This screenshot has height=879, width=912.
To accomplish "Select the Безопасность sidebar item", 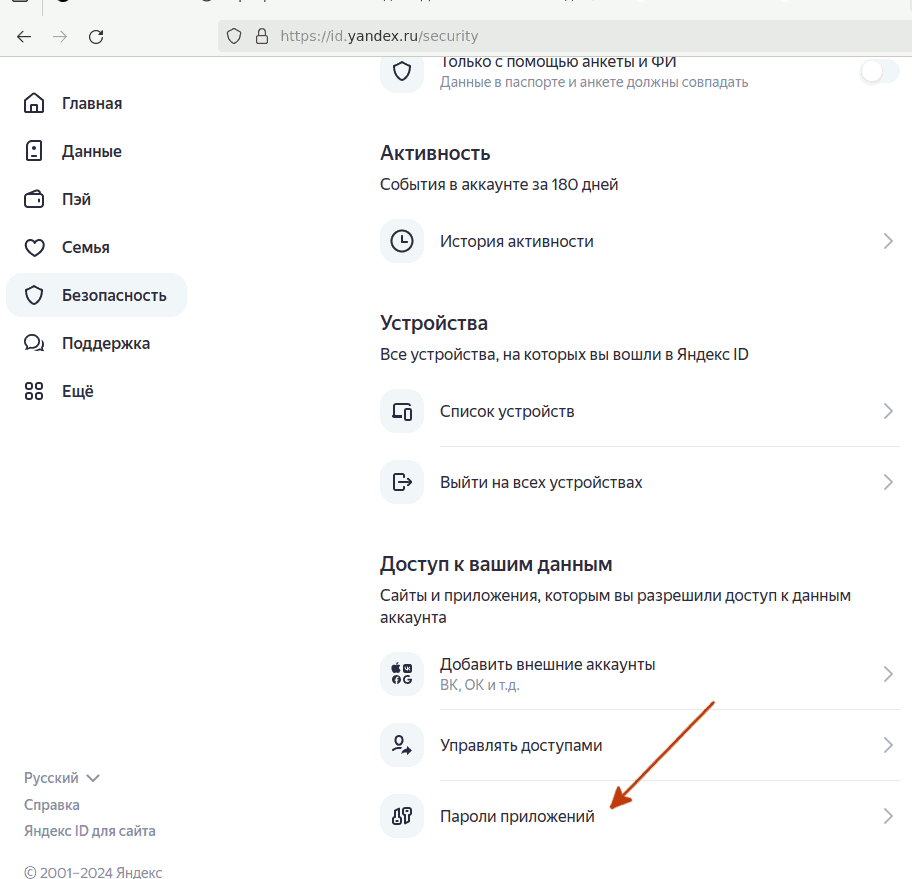I will click(97, 295).
